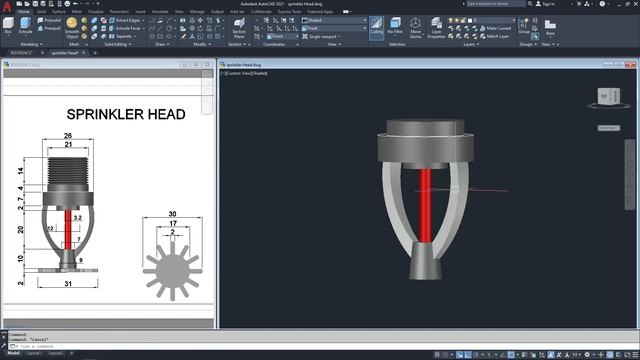Open the Mesh ribbon tab
Viewport: 640px width, 360px height.
coord(77,11)
